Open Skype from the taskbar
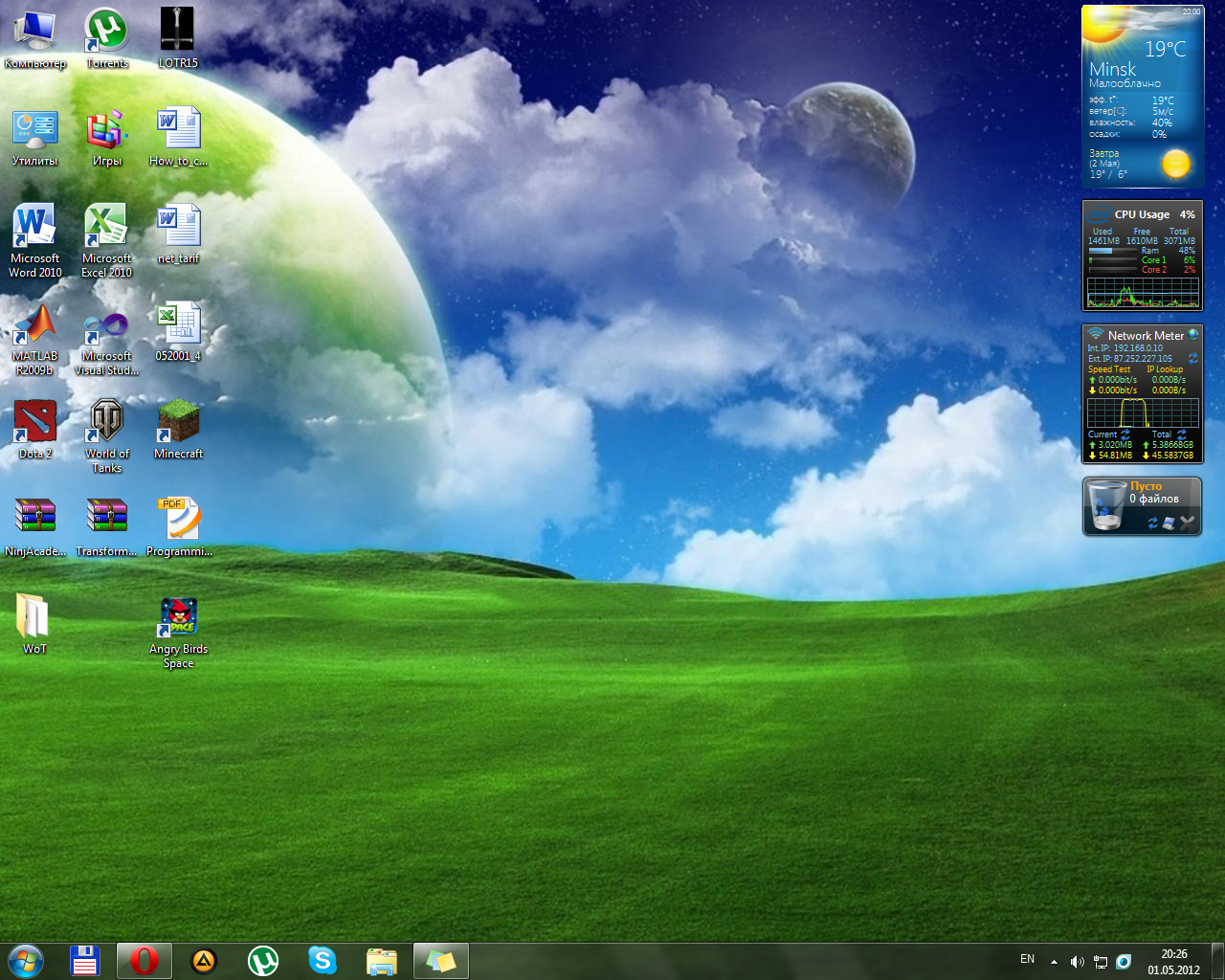1225x980 pixels. click(x=323, y=960)
